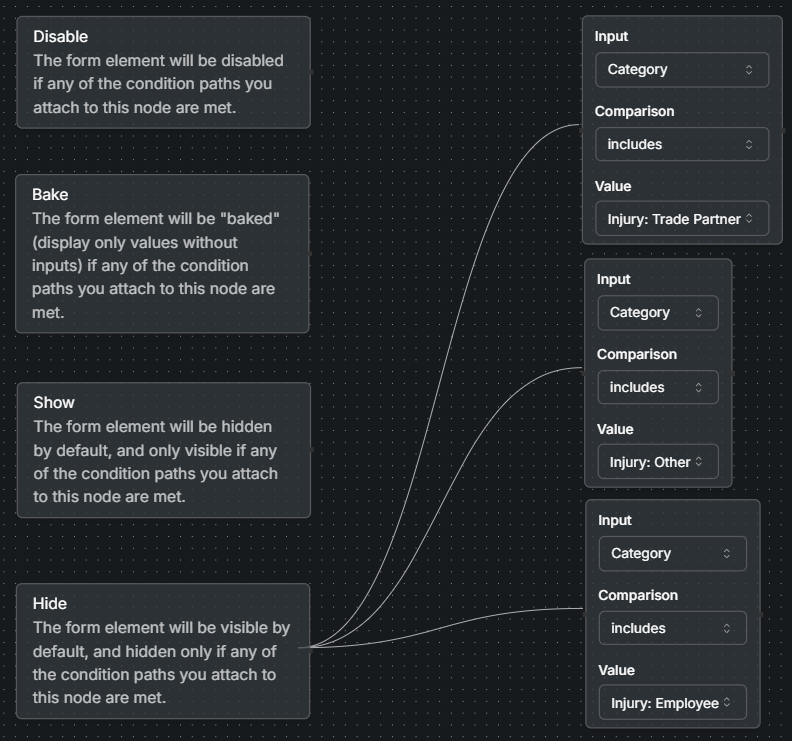The width and height of the screenshot is (792, 741).
Task: Click the Bake node's output connection handle
Action: click(x=310, y=253)
